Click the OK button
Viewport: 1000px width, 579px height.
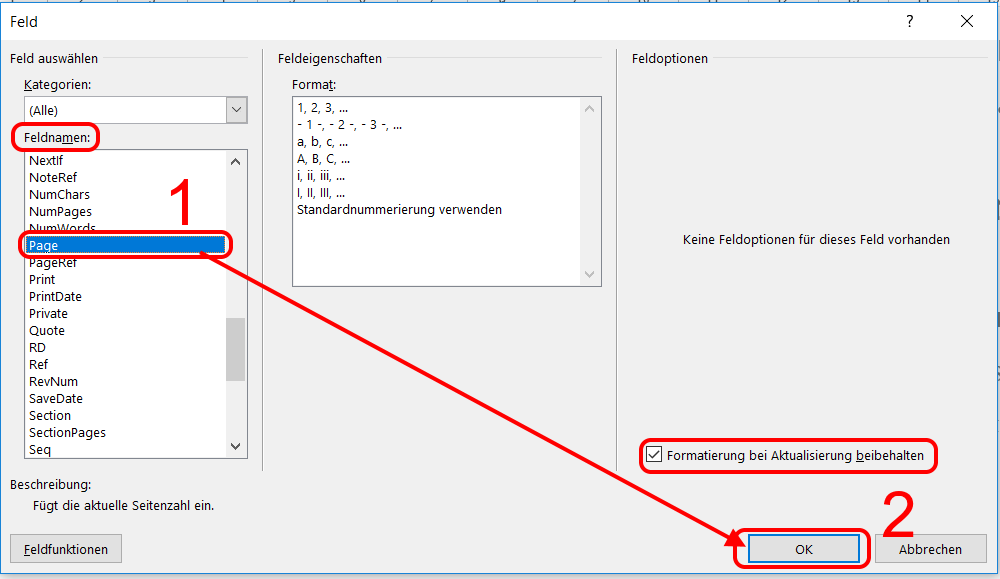tap(804, 549)
